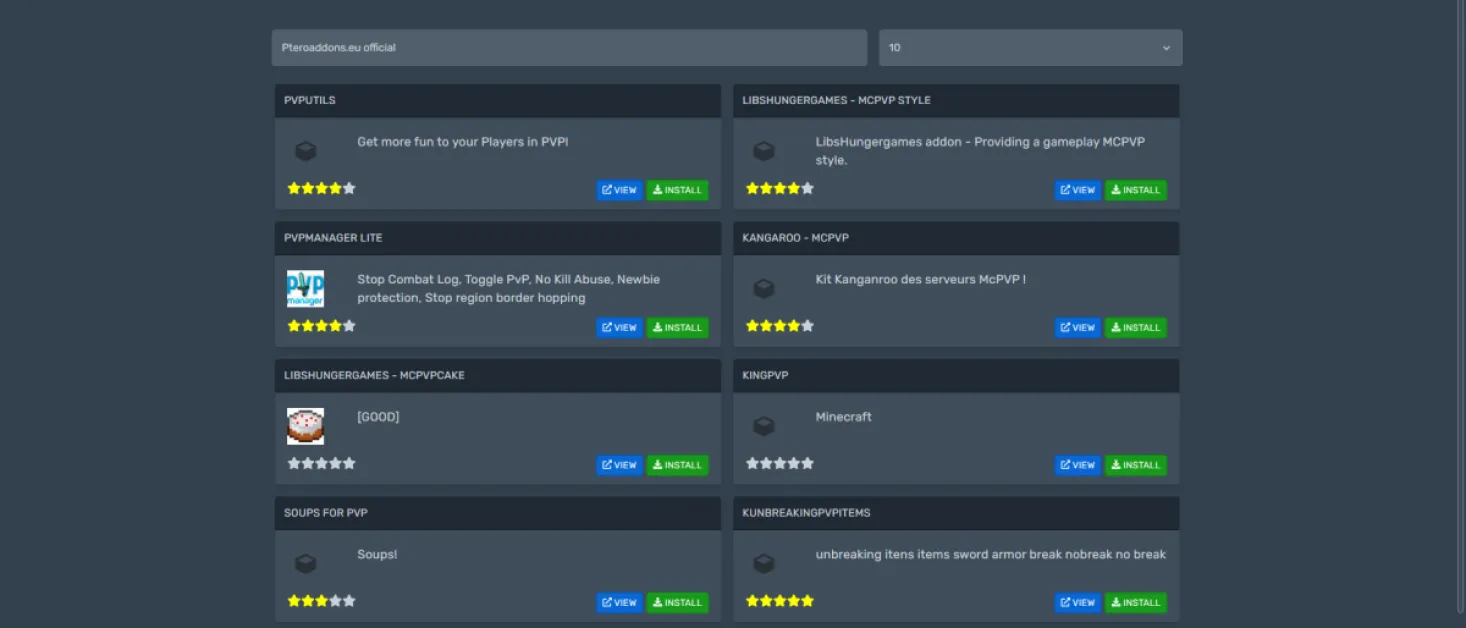1466x628 pixels.
Task: Click the 'Minecraft' description under KINGPVP
Action: [x=843, y=417]
